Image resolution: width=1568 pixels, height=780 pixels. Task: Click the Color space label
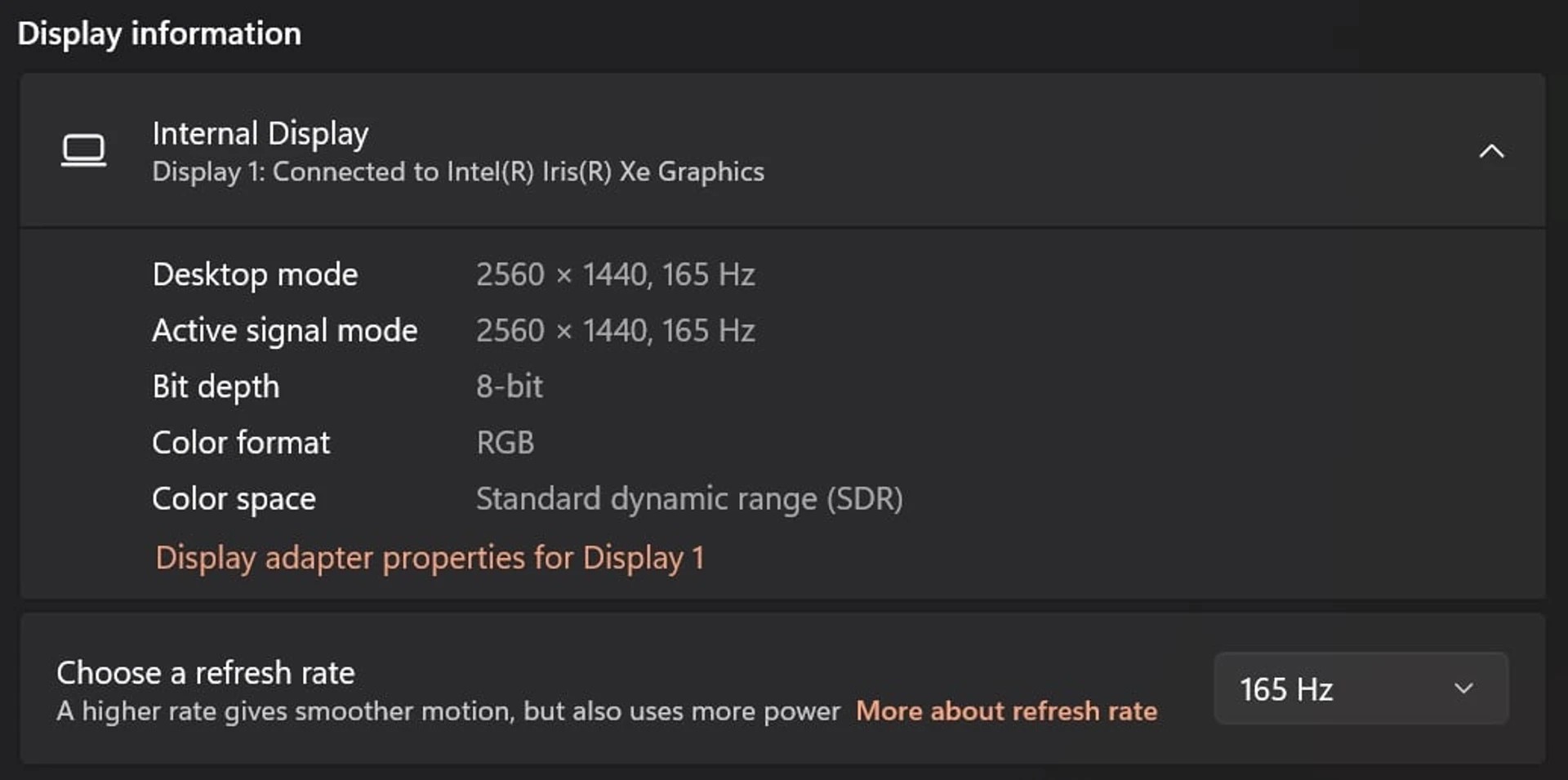234,499
